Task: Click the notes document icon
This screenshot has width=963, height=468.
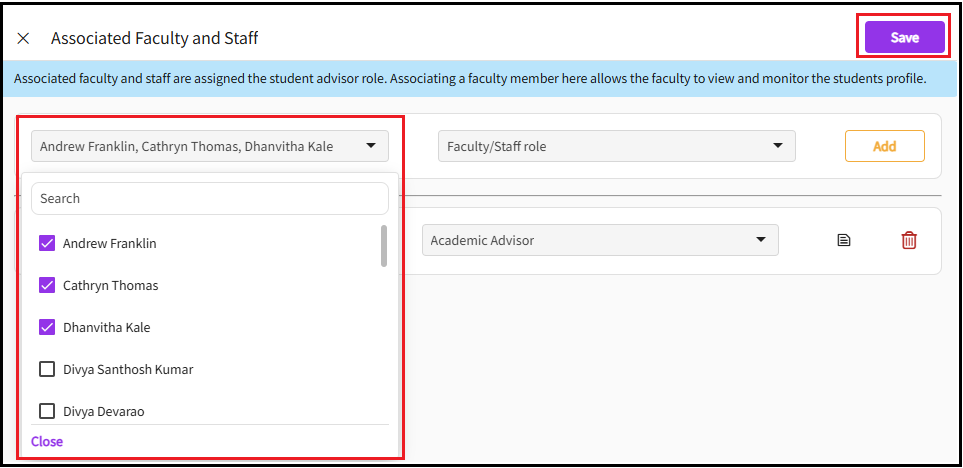Action: click(x=844, y=240)
